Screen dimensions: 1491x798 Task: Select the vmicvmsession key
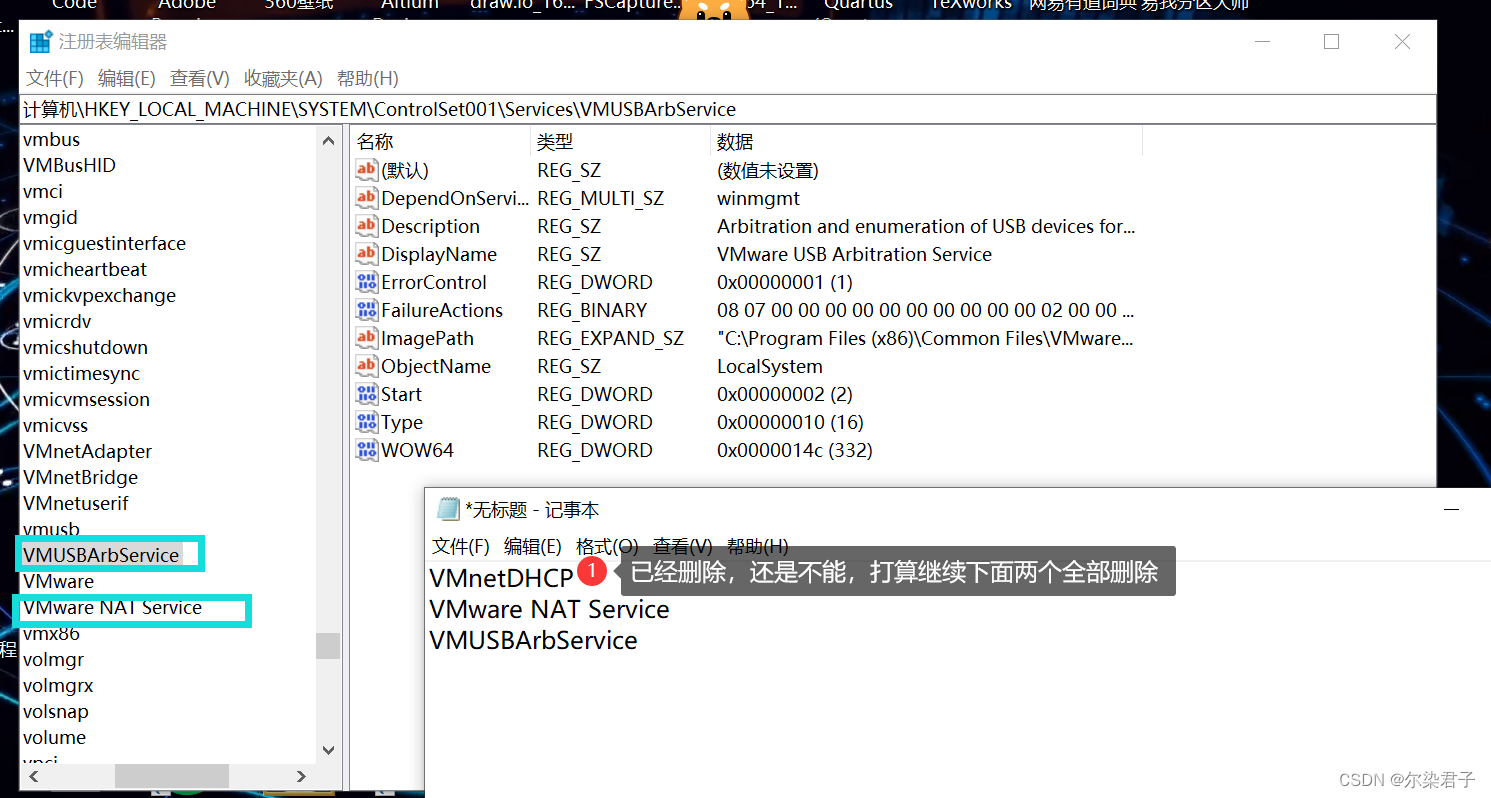pos(86,399)
